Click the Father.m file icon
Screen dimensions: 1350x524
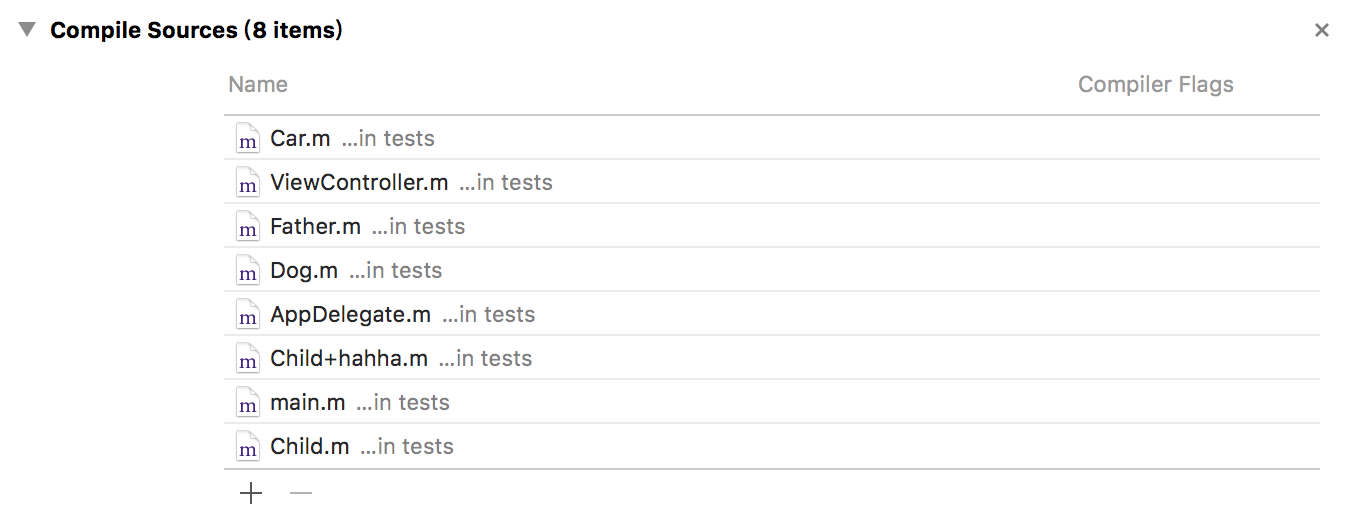point(247,227)
